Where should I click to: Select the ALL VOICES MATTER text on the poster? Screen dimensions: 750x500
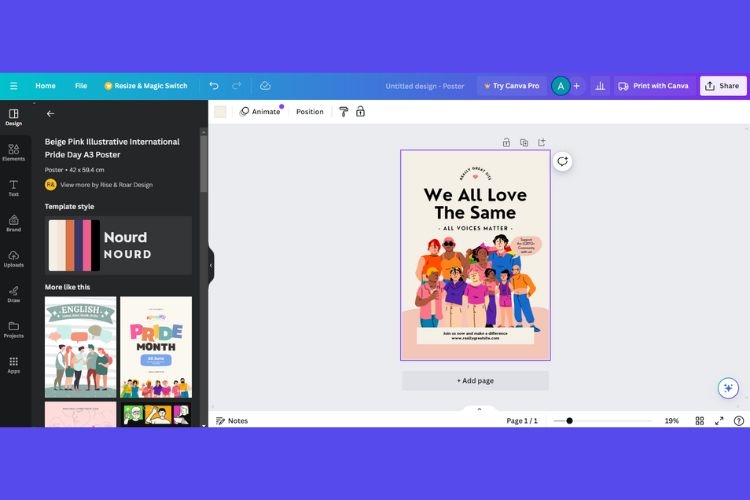(x=475, y=228)
